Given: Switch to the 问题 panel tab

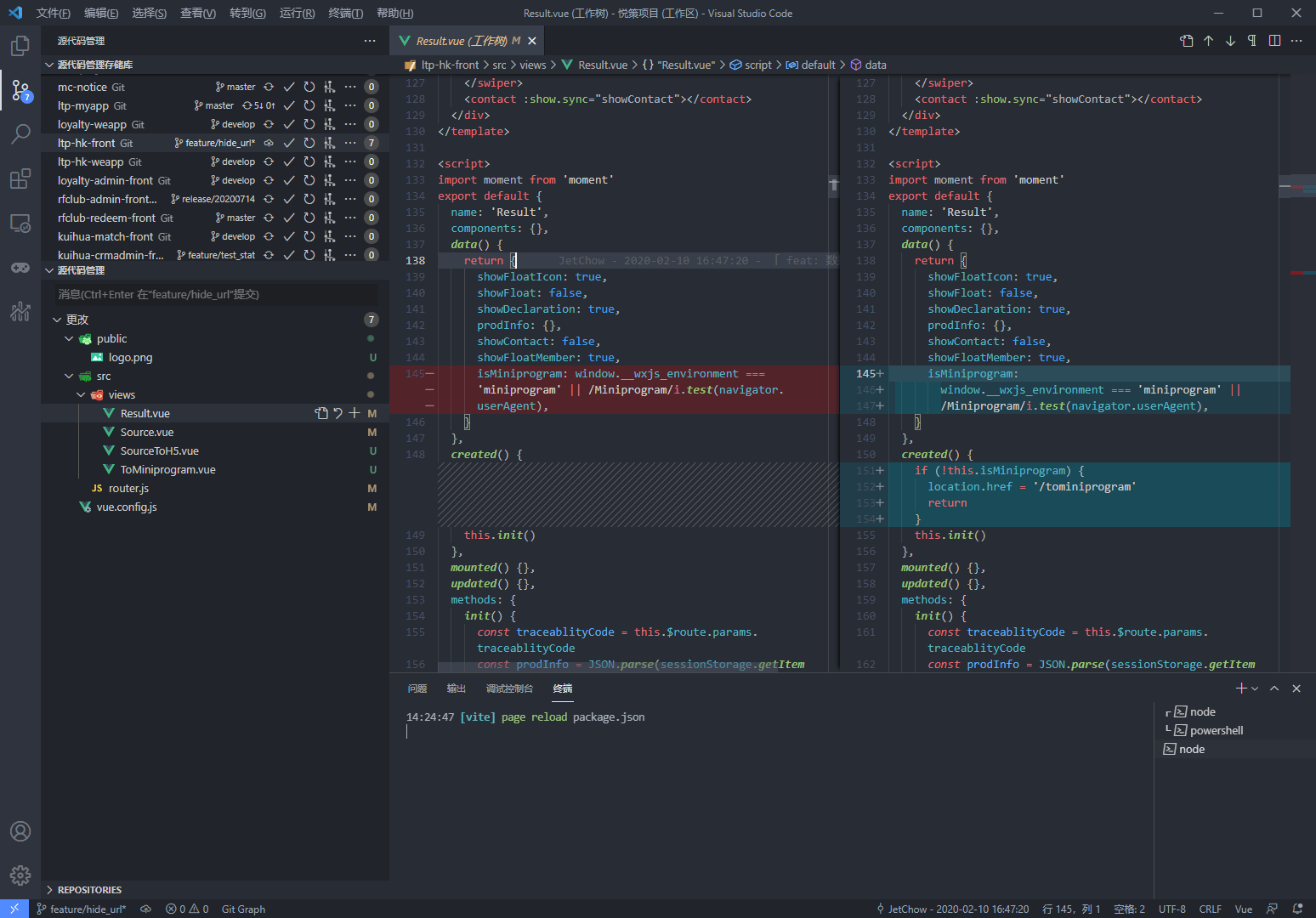Looking at the screenshot, I should point(417,688).
